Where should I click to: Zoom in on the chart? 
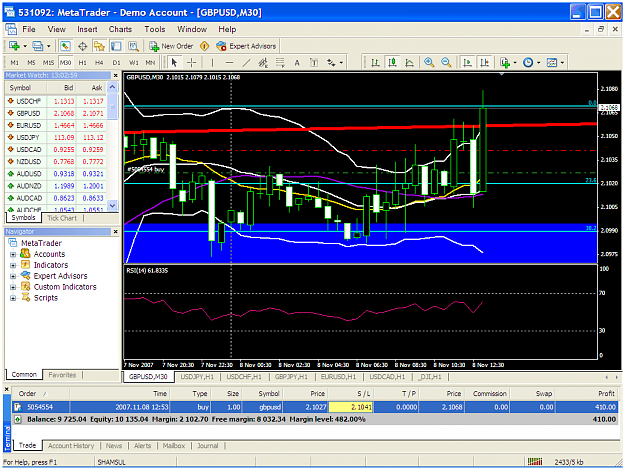click(x=429, y=63)
